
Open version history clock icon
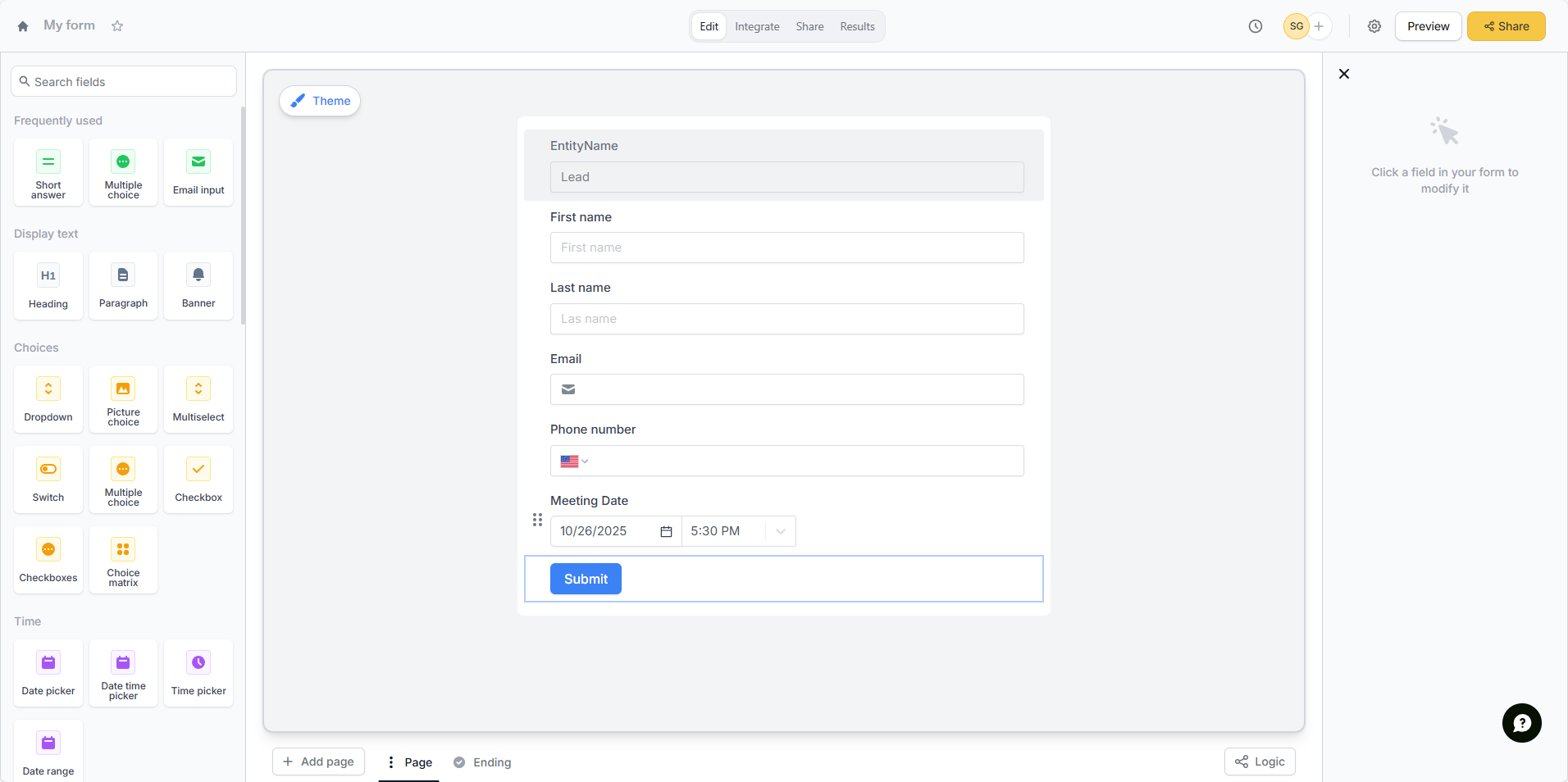(1255, 26)
